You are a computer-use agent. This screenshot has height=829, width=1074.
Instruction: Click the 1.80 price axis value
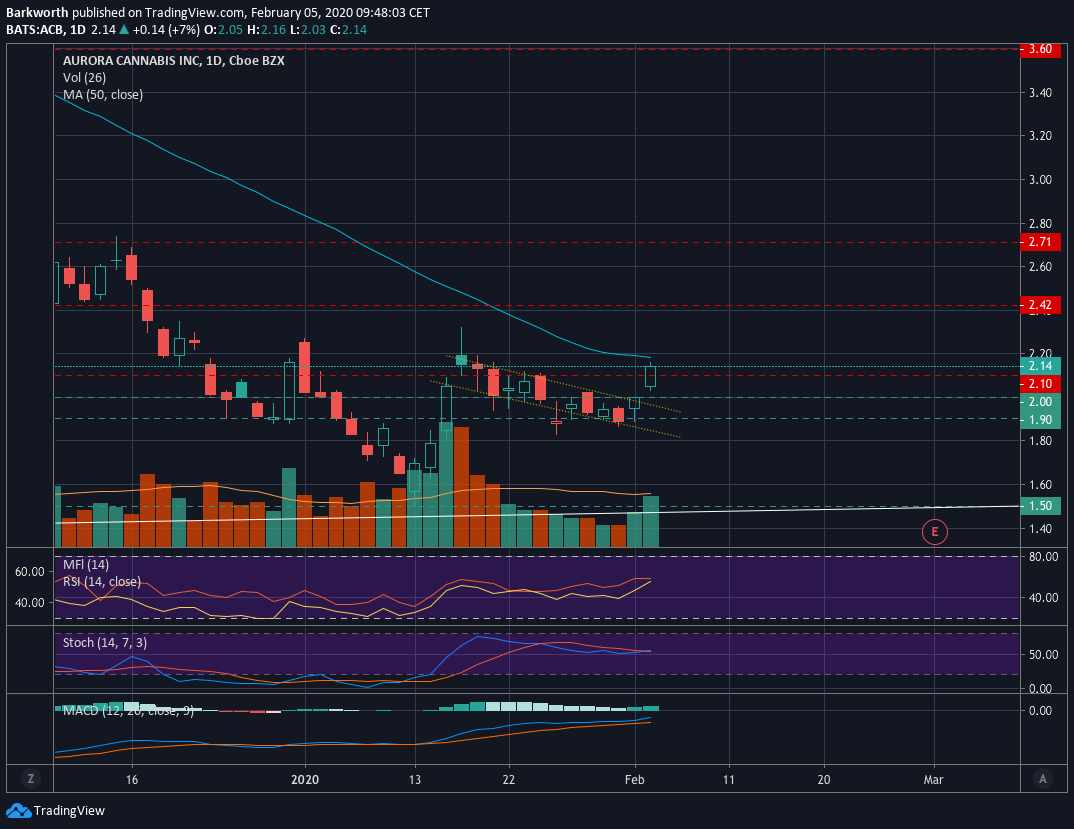[x=1040, y=441]
